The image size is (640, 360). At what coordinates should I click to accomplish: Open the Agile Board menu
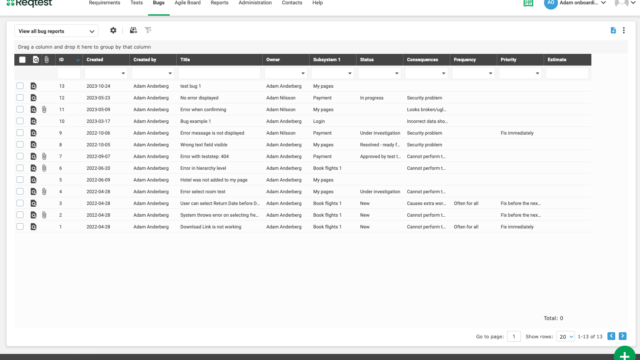(x=187, y=3)
